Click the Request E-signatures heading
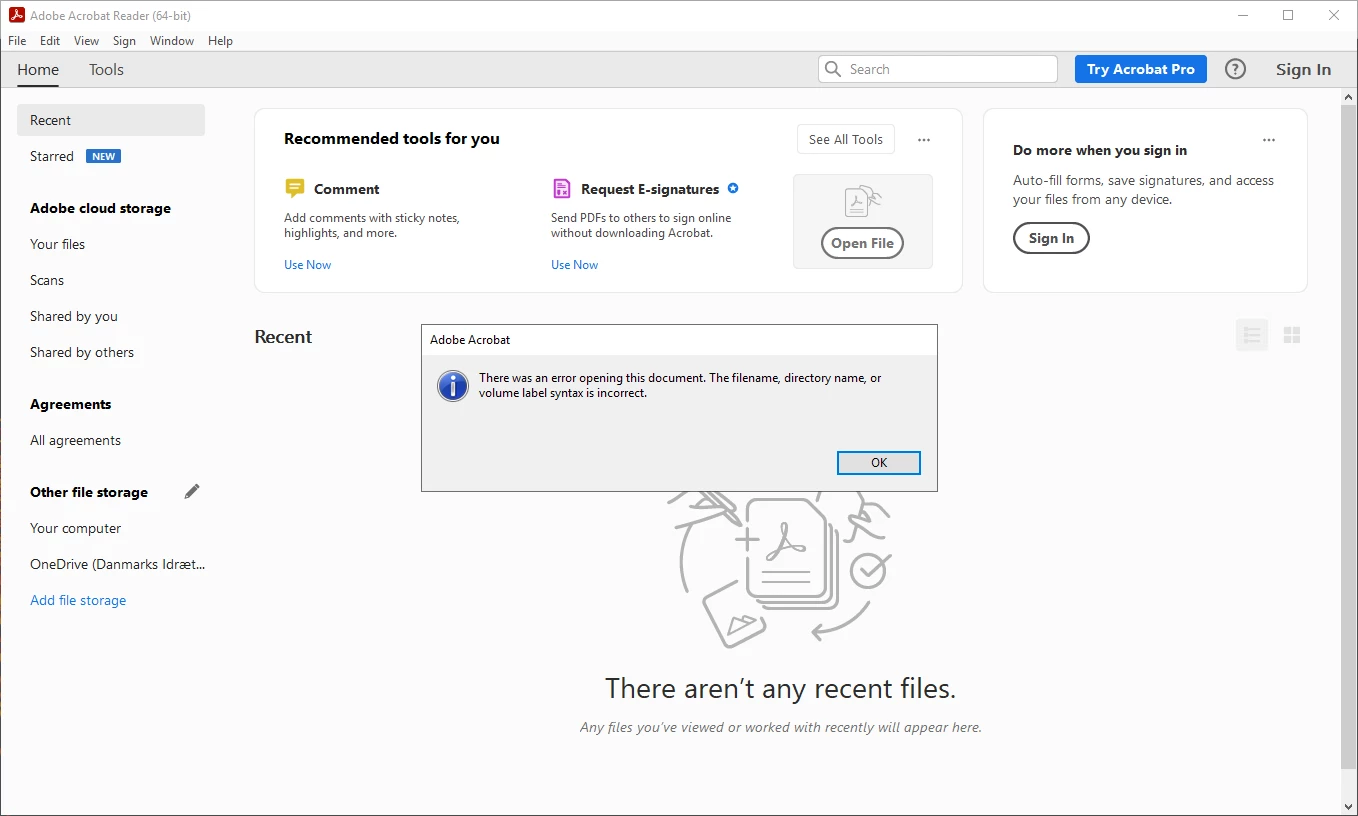 650,189
